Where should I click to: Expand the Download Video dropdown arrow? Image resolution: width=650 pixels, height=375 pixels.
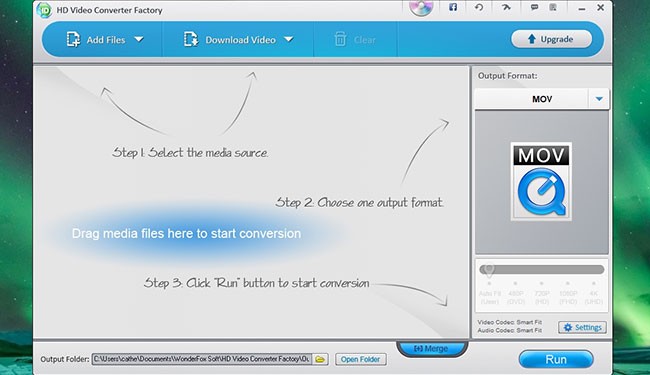[289, 39]
